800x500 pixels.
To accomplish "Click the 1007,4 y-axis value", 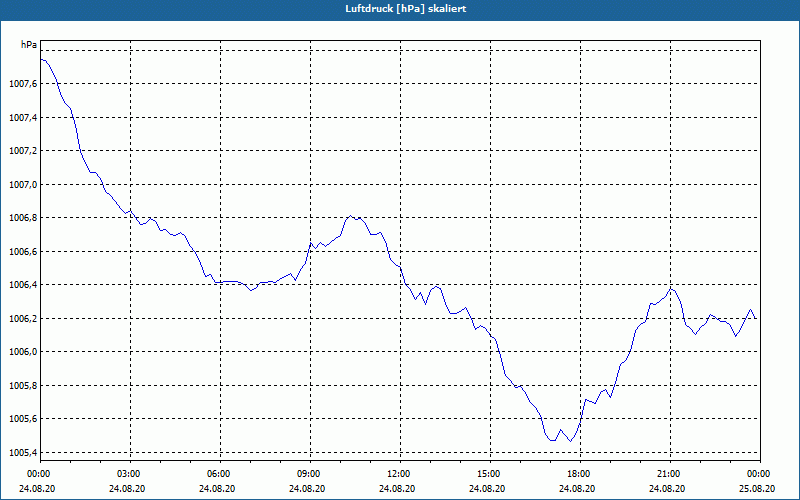I will pos(23,118).
